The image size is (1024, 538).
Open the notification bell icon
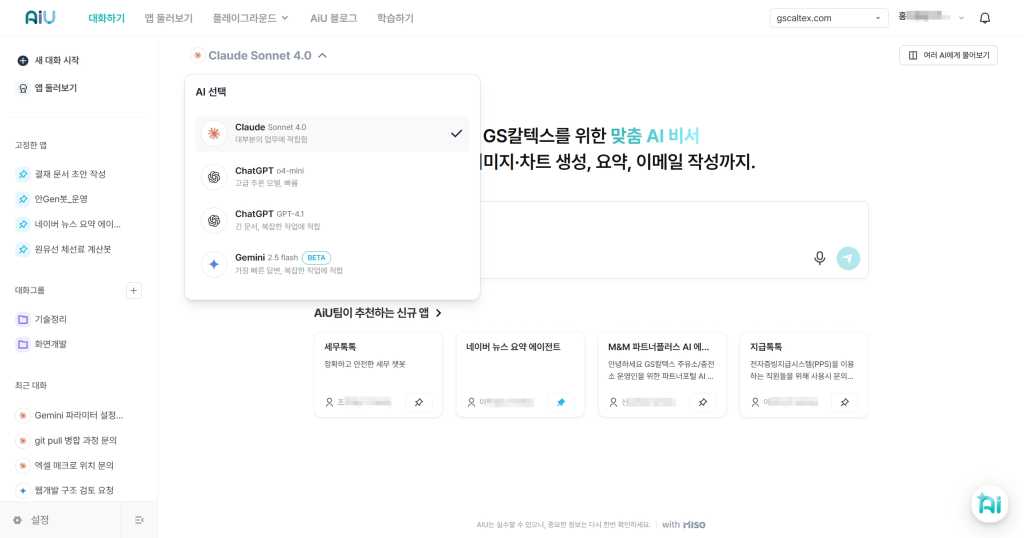[985, 18]
